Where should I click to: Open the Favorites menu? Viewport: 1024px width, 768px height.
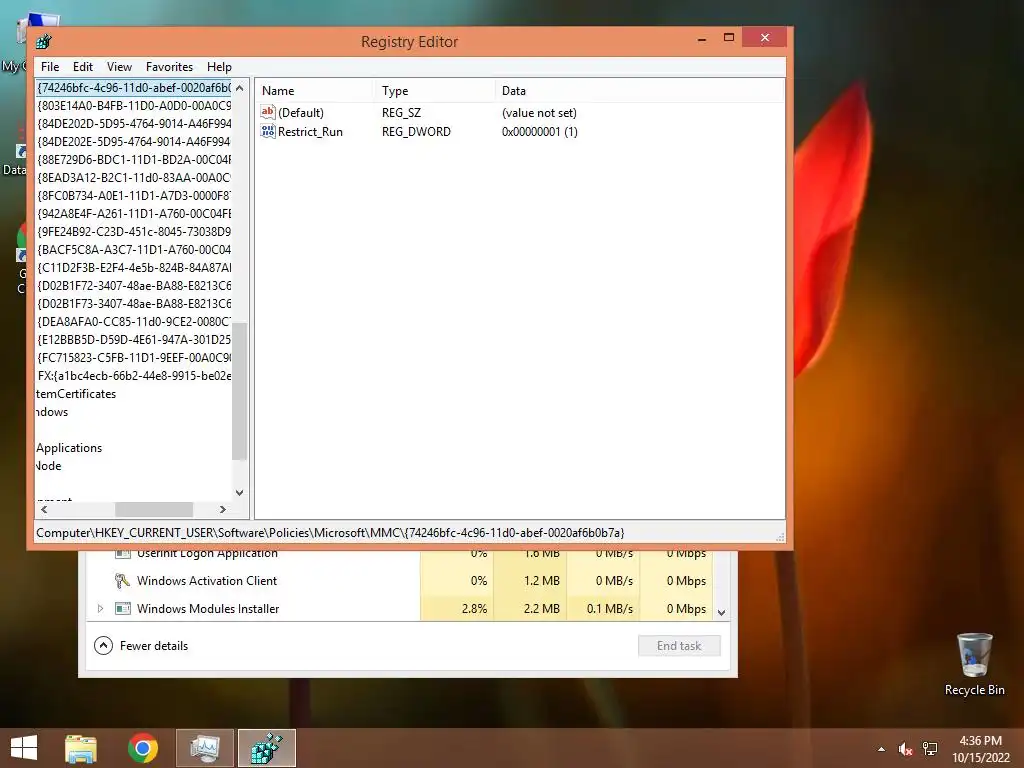pos(169,67)
